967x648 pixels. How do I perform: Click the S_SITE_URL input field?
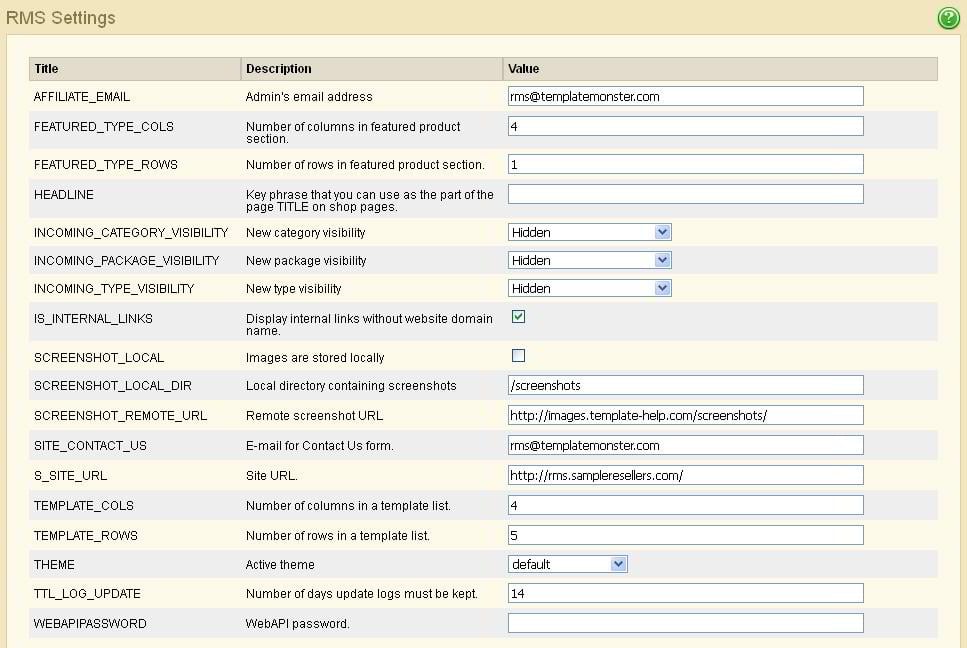[685, 475]
